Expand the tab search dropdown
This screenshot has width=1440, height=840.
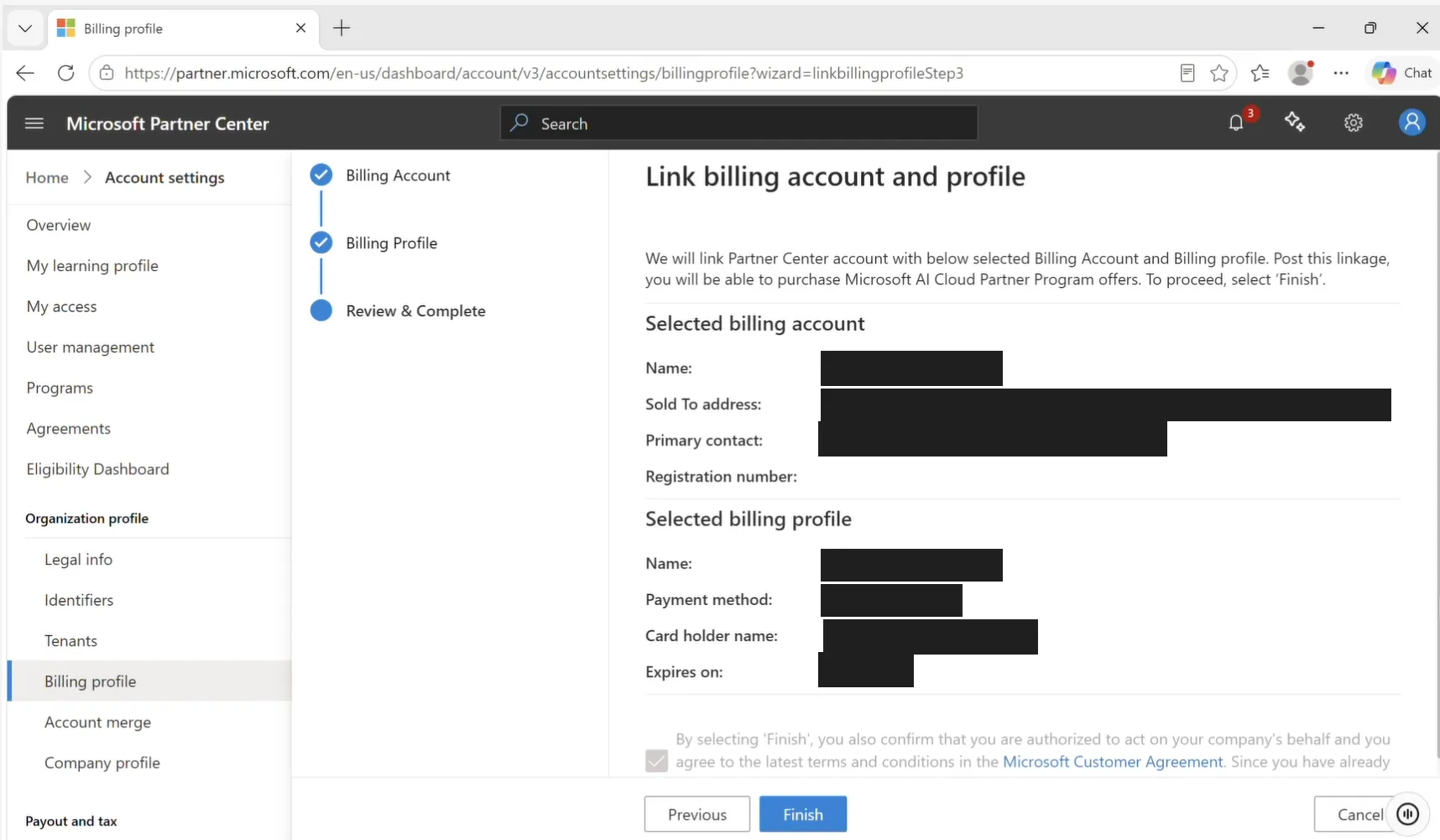(25, 29)
